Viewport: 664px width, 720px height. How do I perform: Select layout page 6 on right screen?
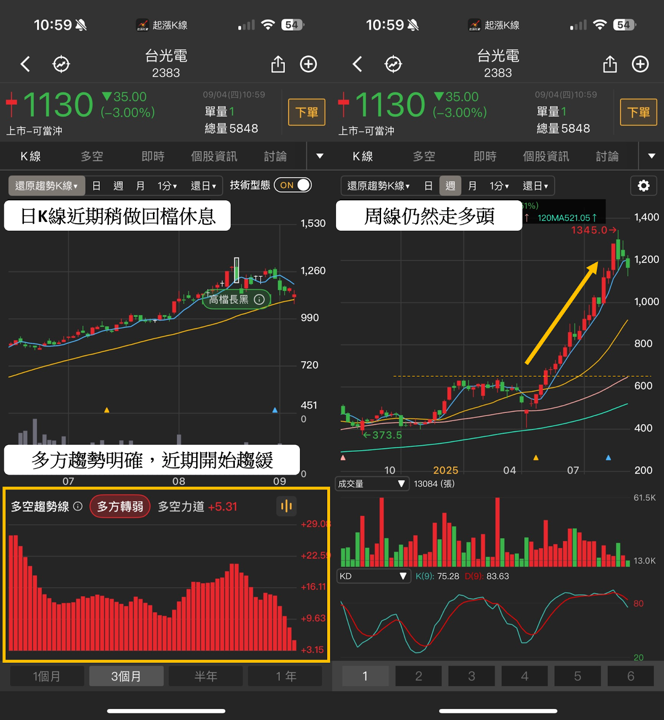pos(630,676)
